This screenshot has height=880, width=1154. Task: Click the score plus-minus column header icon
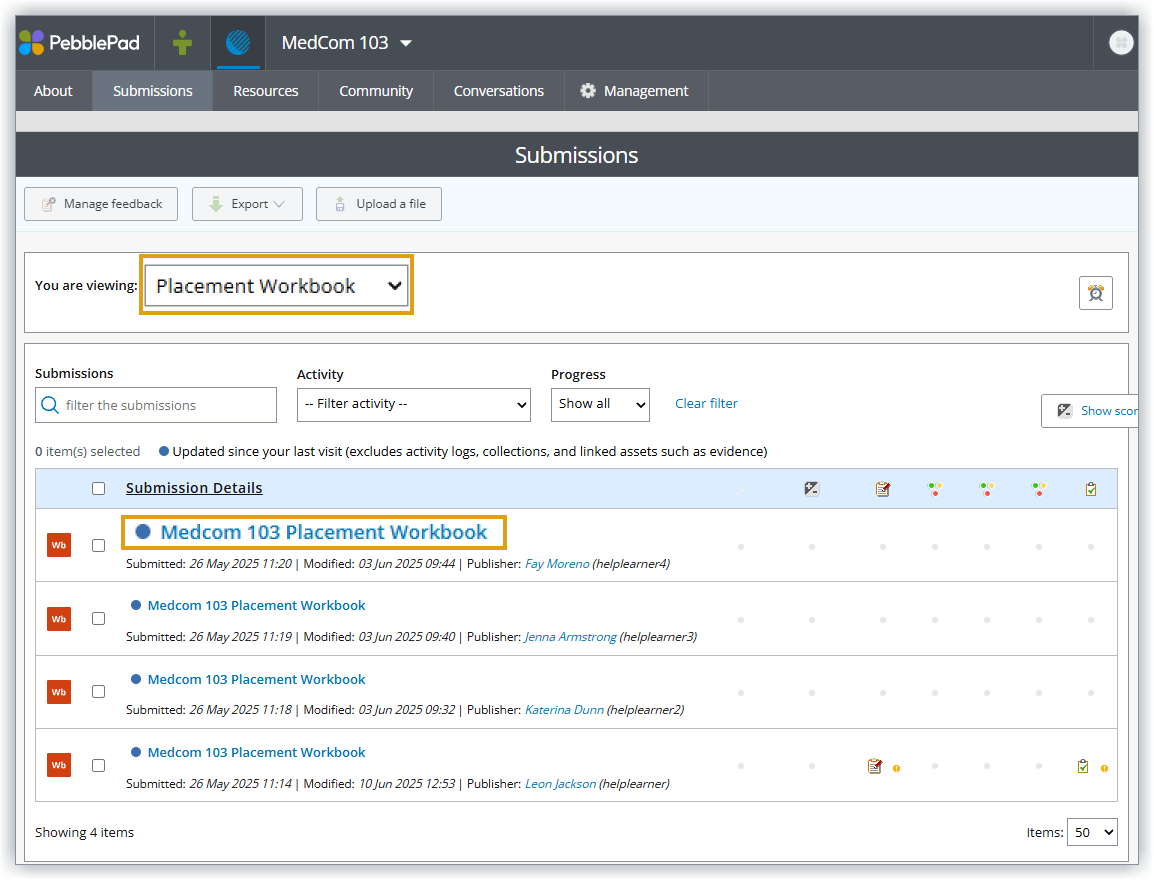pyautogui.click(x=812, y=489)
